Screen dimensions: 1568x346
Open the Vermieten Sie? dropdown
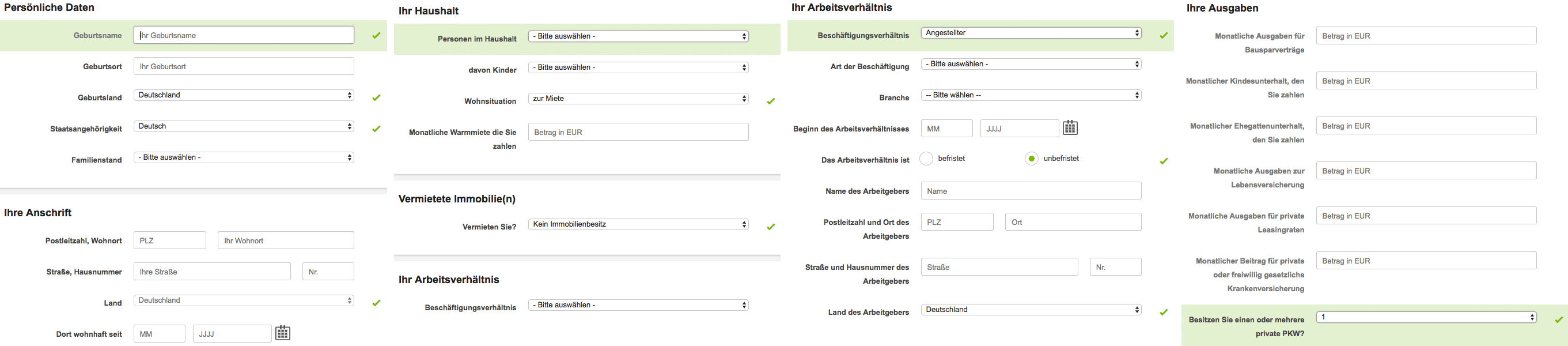pos(638,224)
